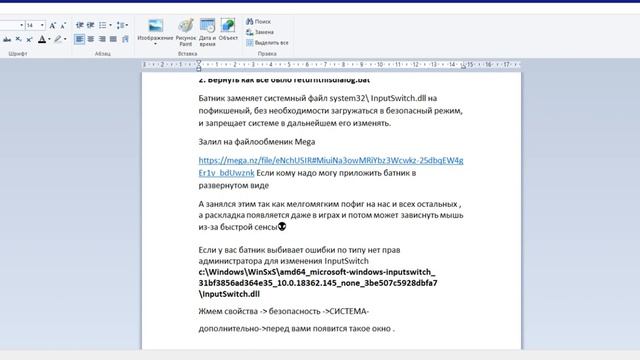Apply the font color A icon
The image size is (640, 360).
coord(42,39)
